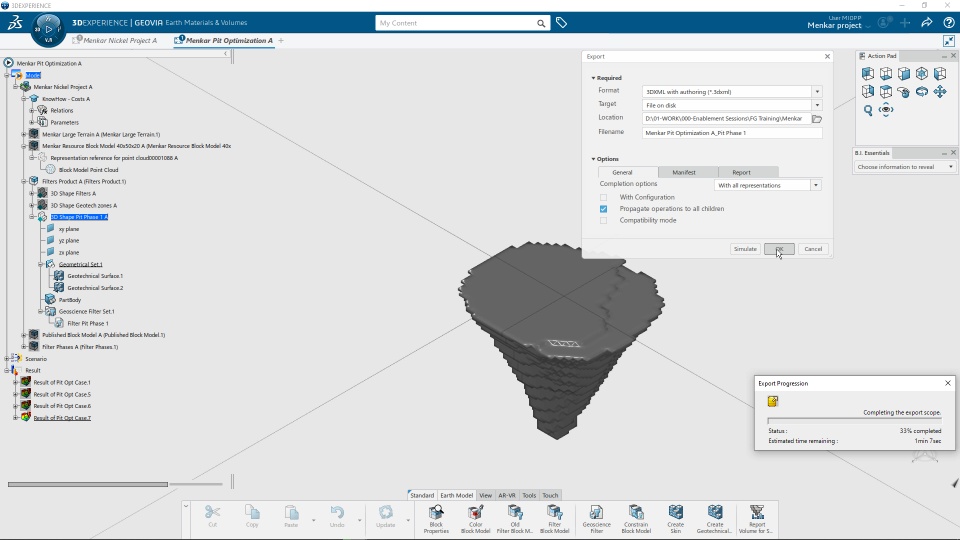Screen dimensions: 960x540
Task: Open the Completion options dropdown
Action: 767,185
